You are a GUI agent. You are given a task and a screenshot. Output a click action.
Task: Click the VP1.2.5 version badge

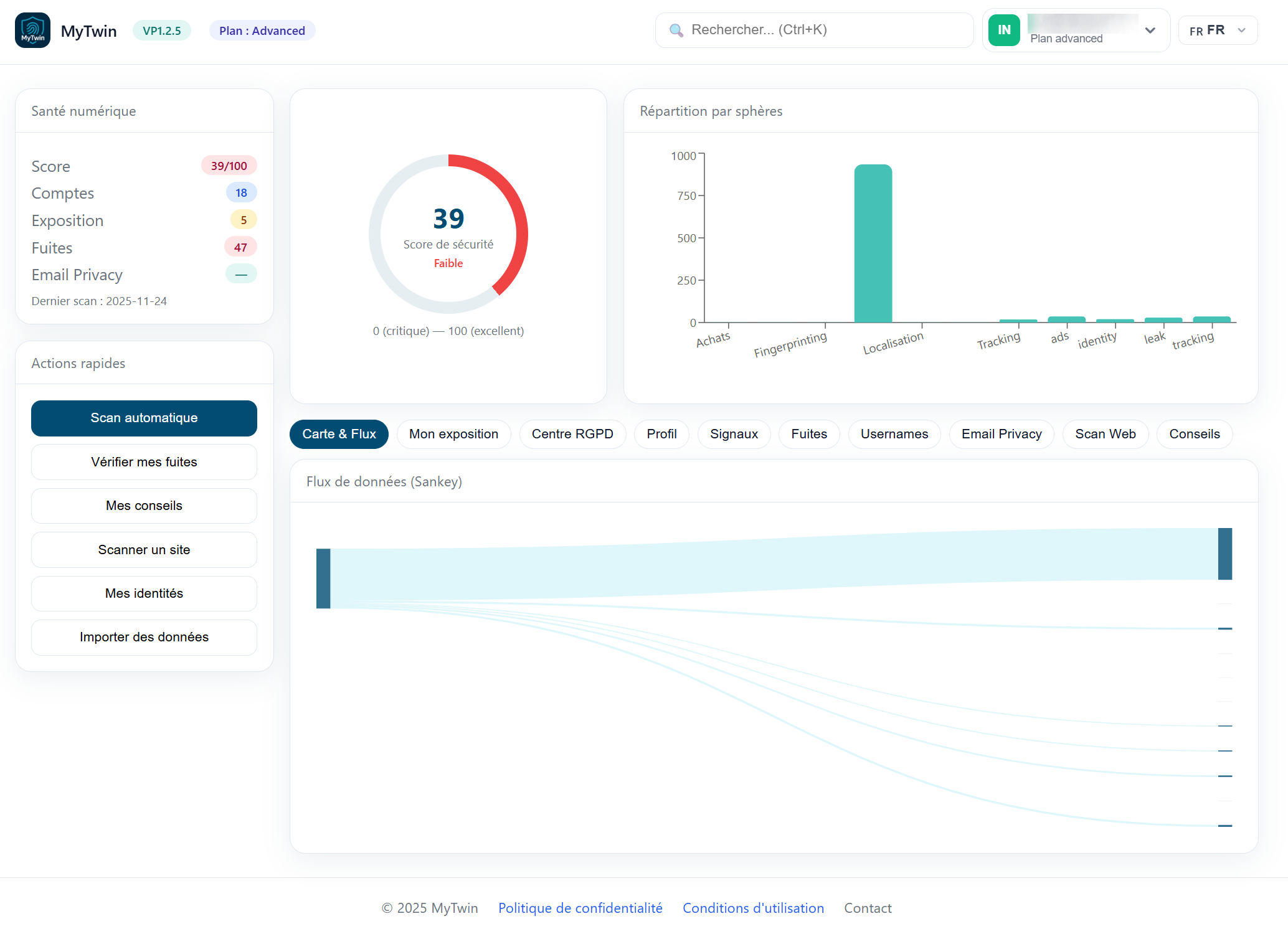click(162, 30)
